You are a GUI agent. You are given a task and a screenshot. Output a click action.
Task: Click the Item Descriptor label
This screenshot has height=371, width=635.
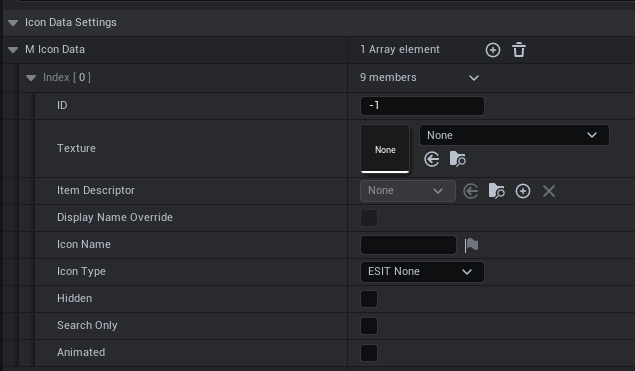coord(96,190)
